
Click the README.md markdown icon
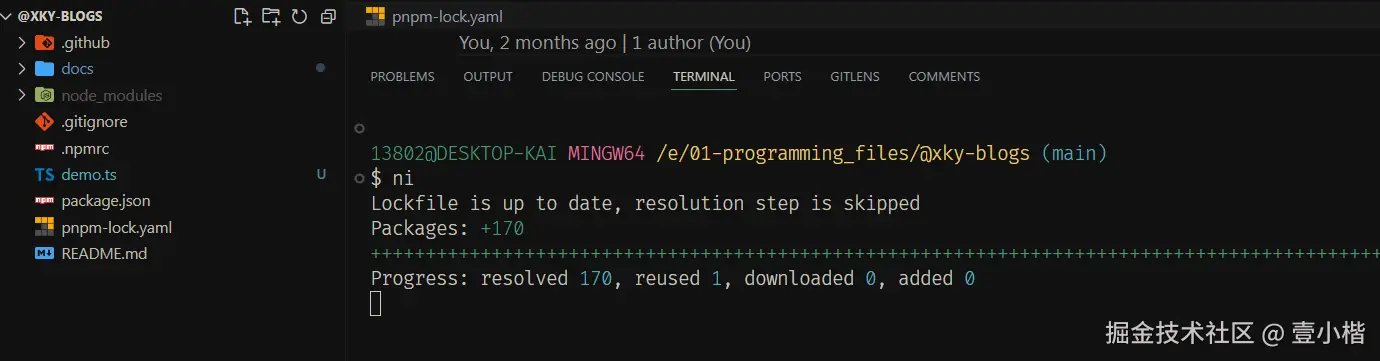44,254
